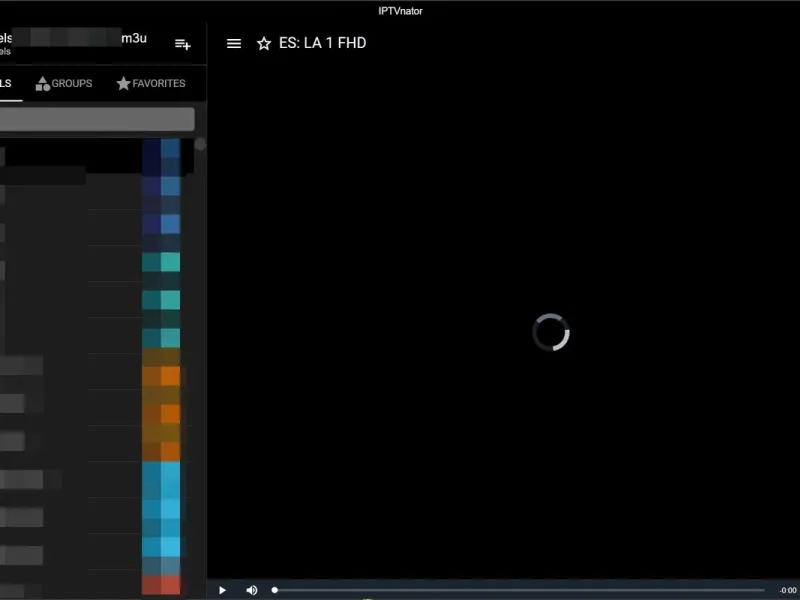
Task: Toggle the sidebar hamburger menu
Action: [x=234, y=43]
